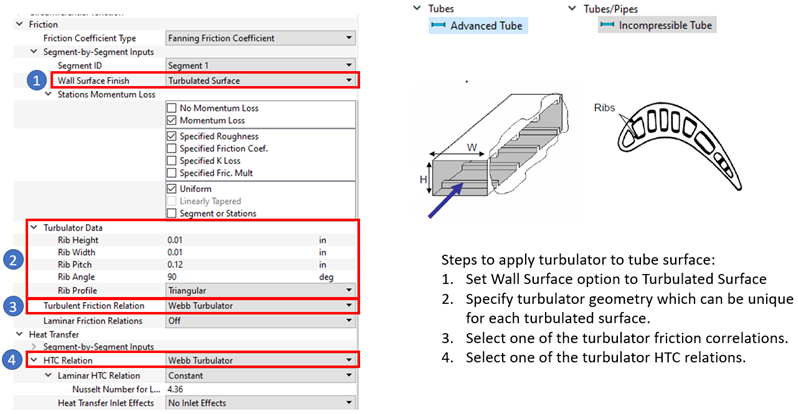Open the Wall Surface Finish dropdown
Screen dimensions: 798x414
pos(348,79)
